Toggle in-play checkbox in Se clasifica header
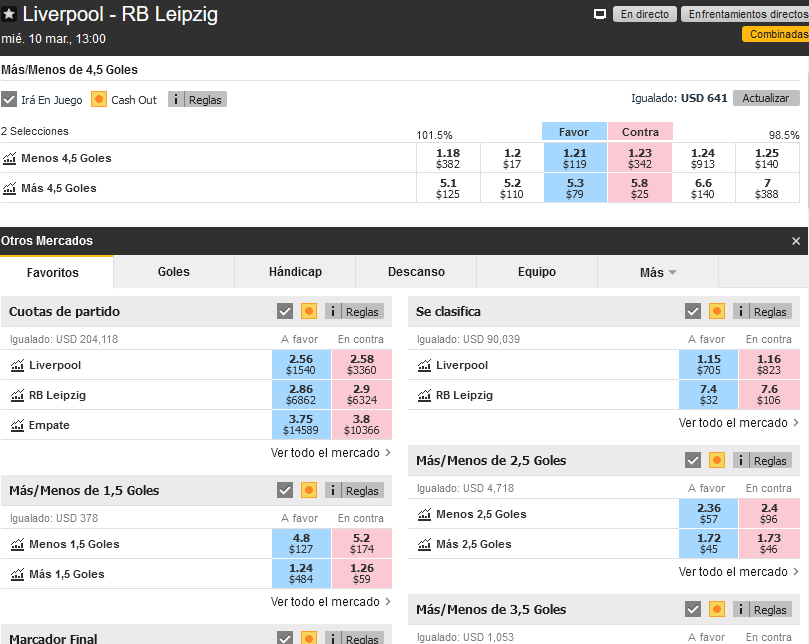This screenshot has width=809, height=644. (x=693, y=311)
